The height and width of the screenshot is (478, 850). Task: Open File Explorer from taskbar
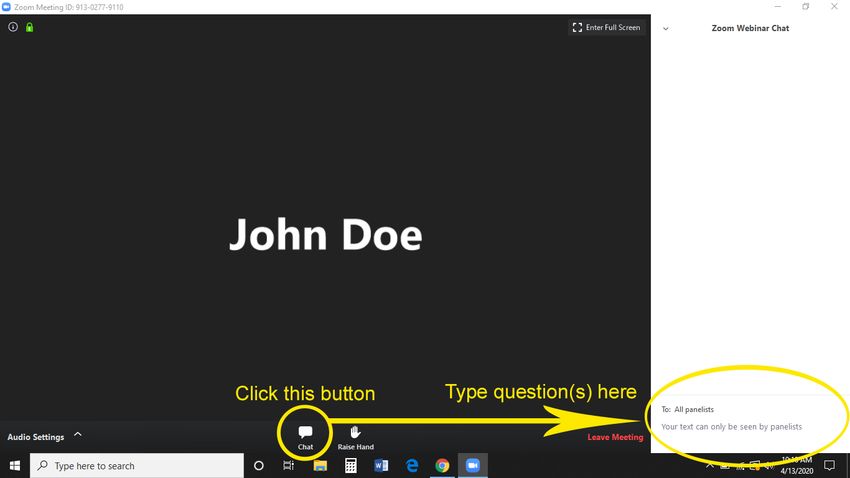(x=320, y=466)
